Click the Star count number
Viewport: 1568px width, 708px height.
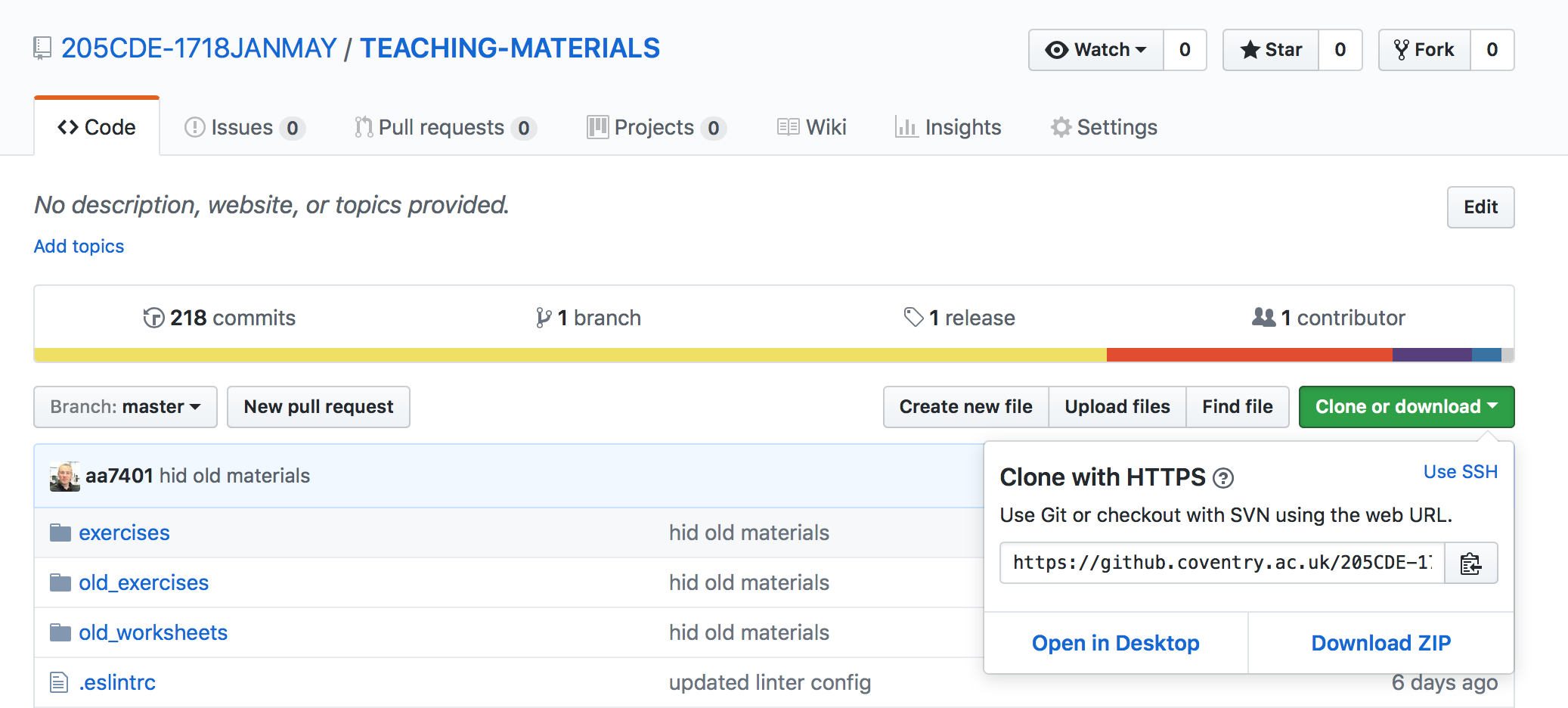1340,50
